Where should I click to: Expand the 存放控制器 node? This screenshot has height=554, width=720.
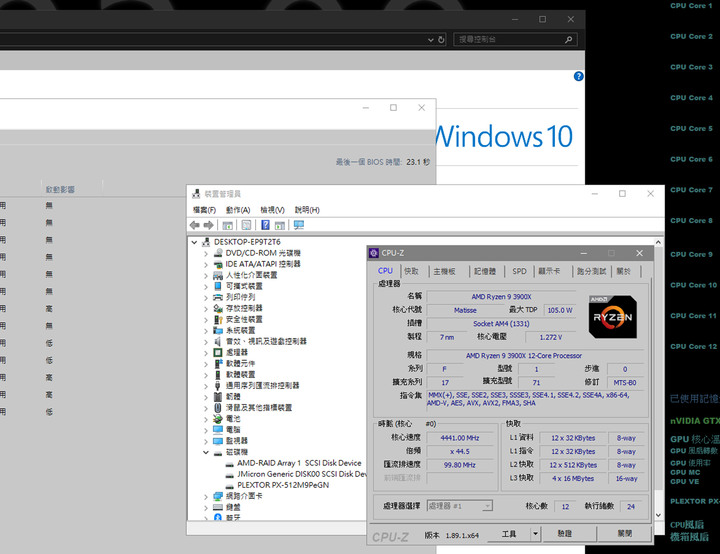pyautogui.click(x=206, y=308)
